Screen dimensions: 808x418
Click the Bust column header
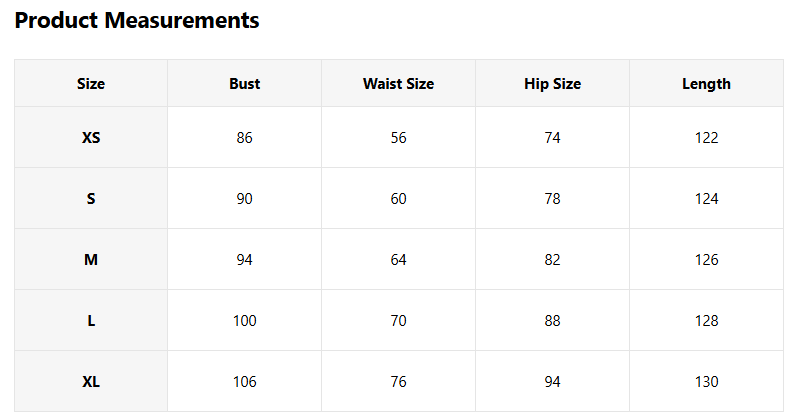click(244, 84)
